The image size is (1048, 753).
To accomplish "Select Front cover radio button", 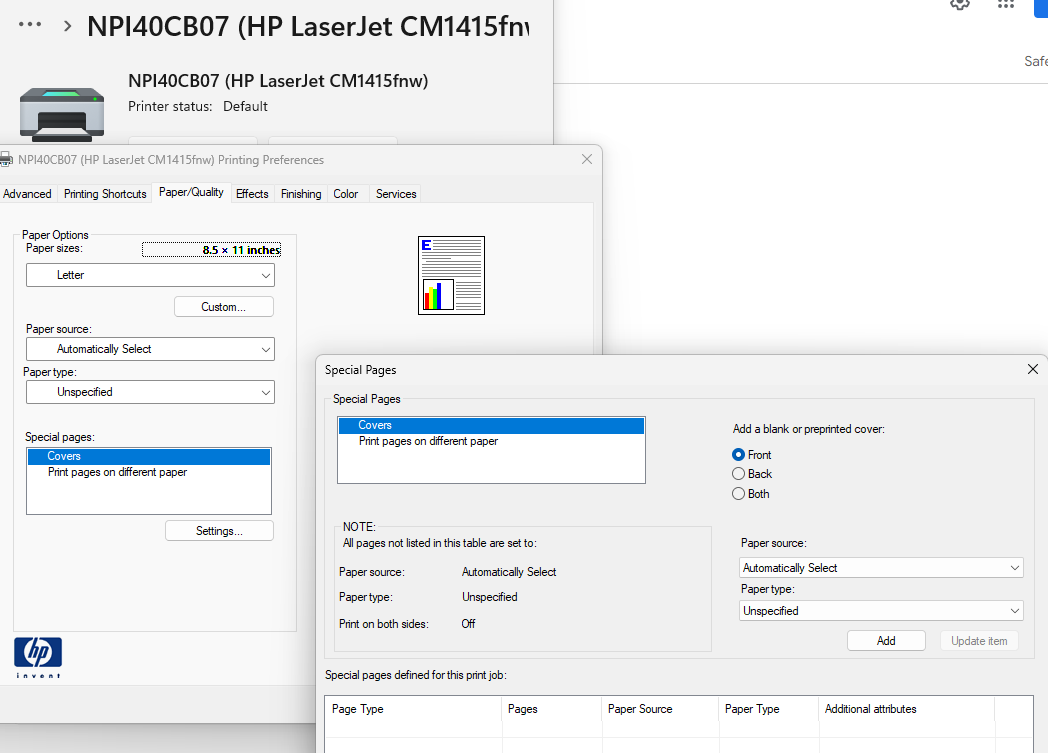I will click(739, 454).
